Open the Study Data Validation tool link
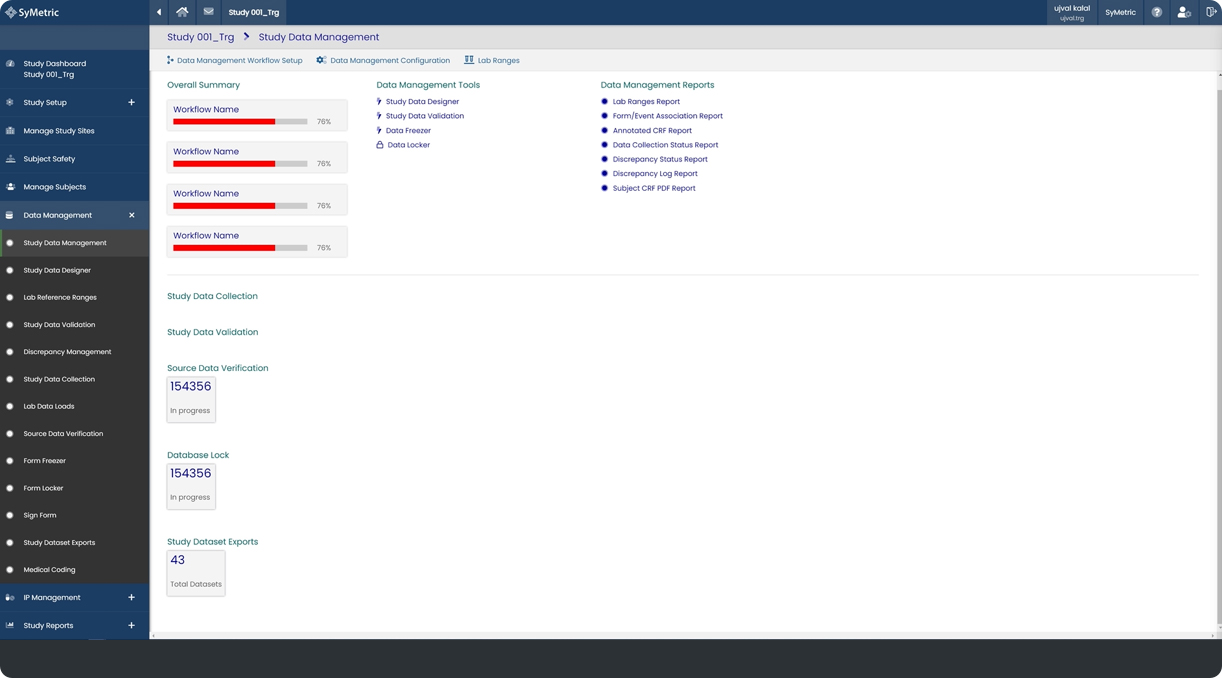 pos(425,116)
